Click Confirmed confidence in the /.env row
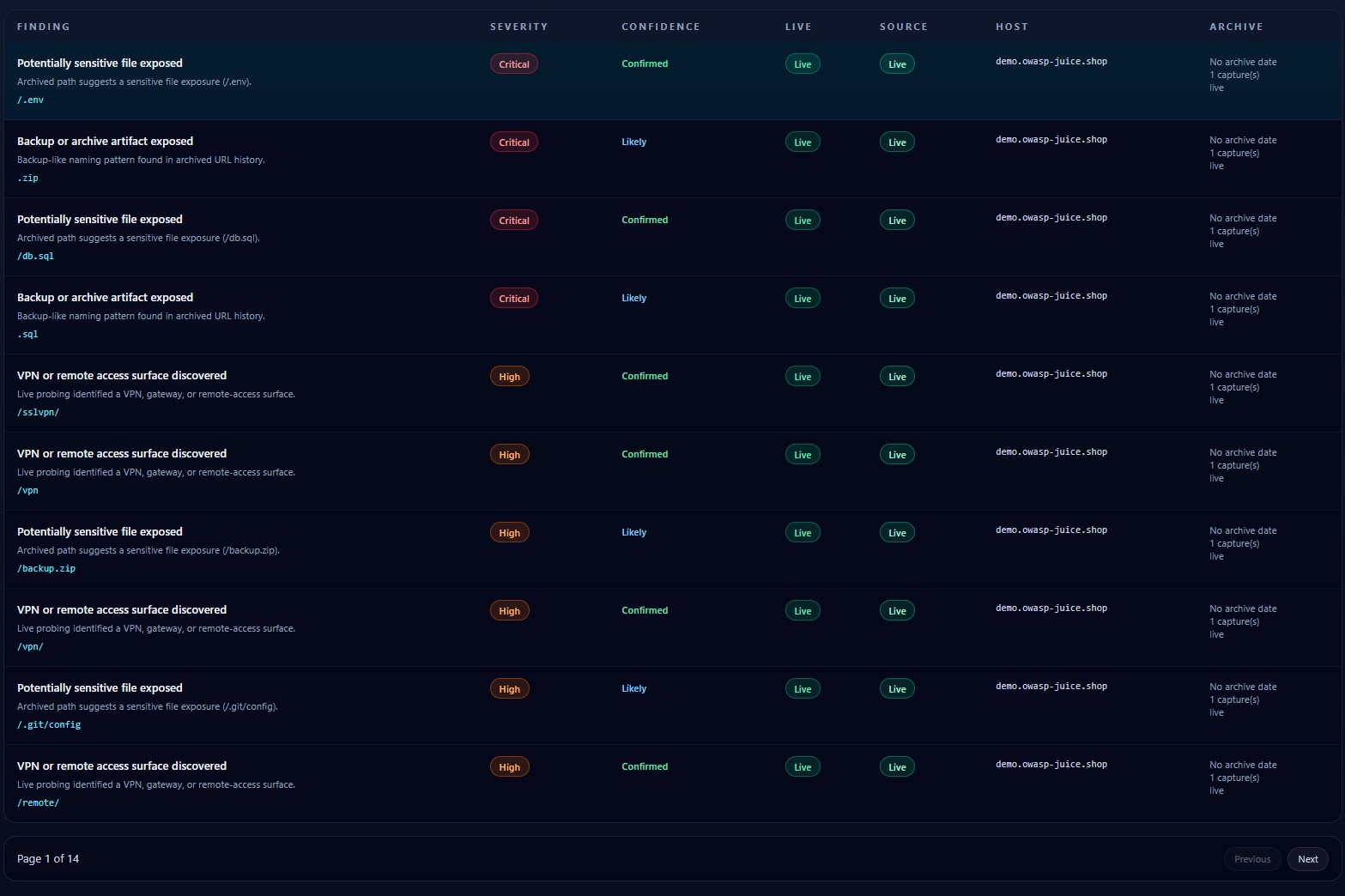 (645, 64)
